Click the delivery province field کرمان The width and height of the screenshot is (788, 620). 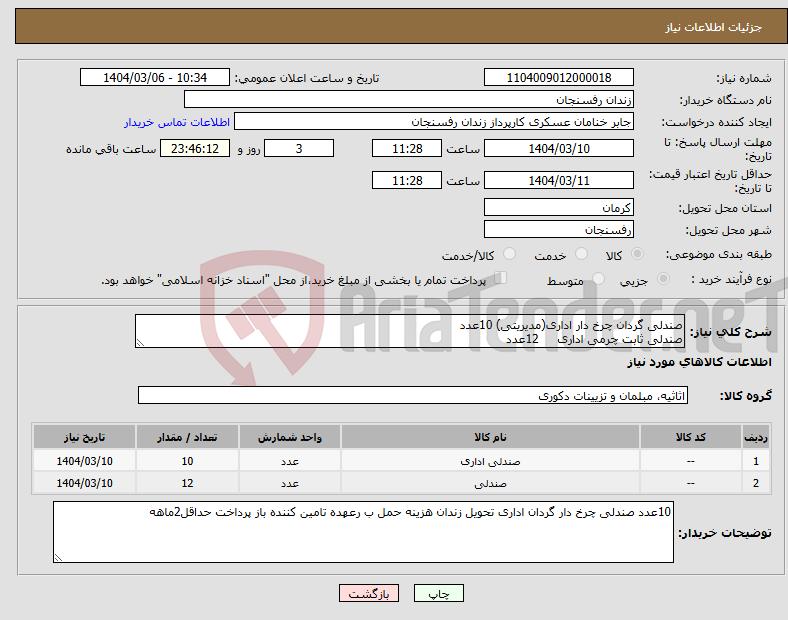click(x=559, y=208)
